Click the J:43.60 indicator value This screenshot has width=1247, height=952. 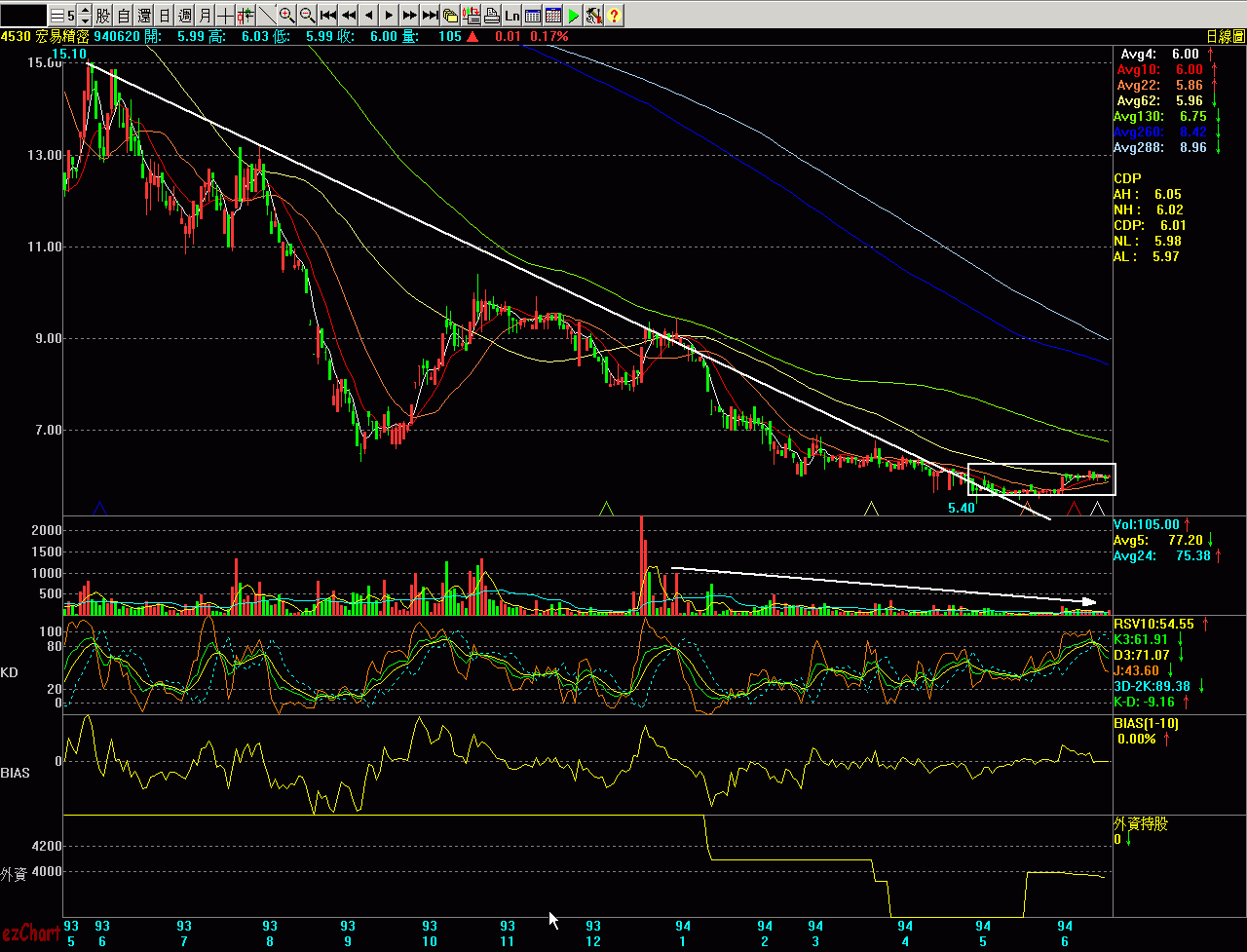[1137, 670]
